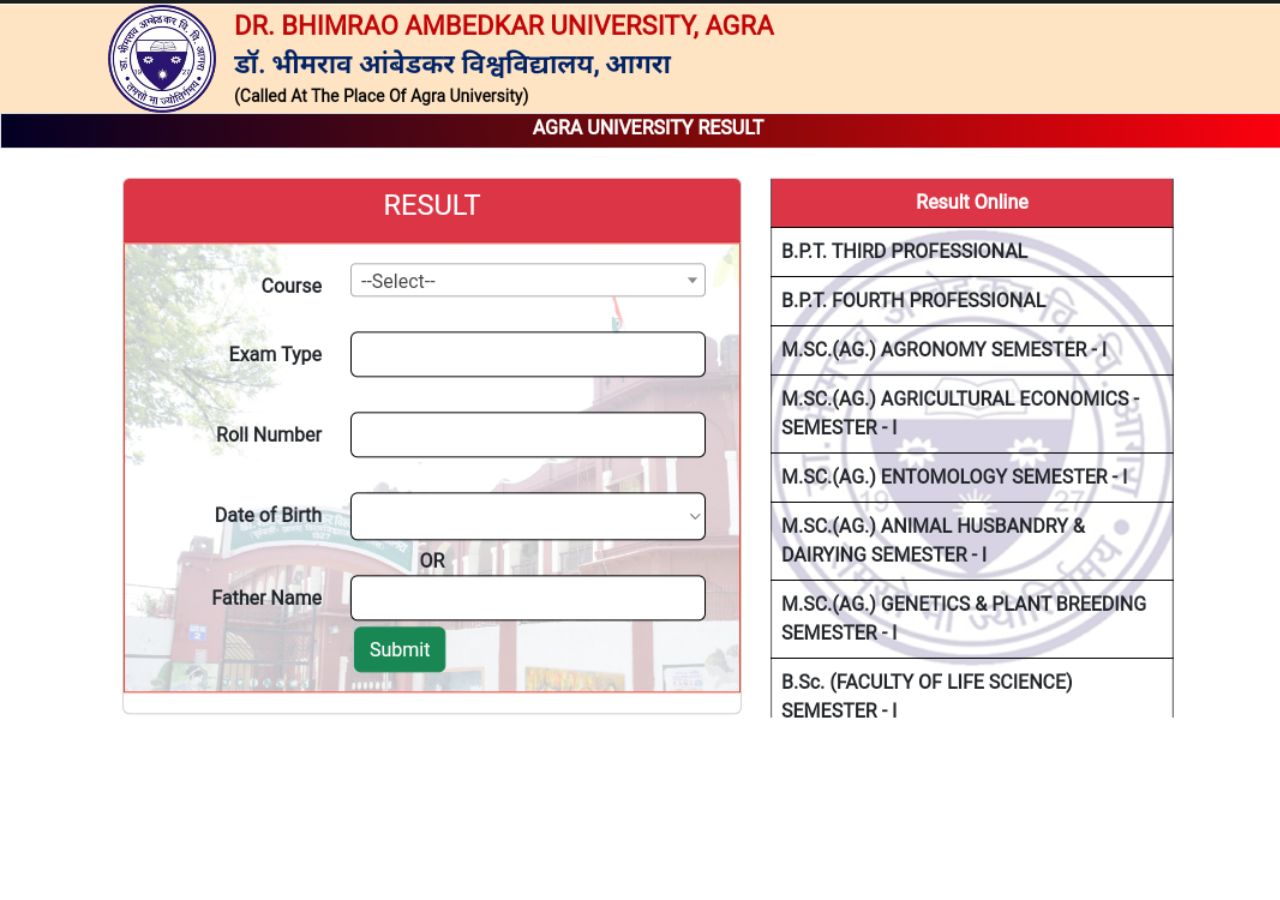Click the Exam Type label
Screen dimensions: 1280x900
tap(275, 354)
